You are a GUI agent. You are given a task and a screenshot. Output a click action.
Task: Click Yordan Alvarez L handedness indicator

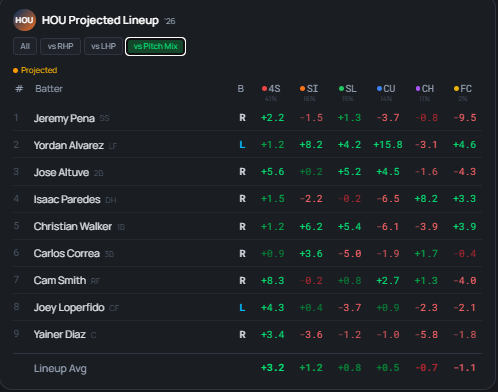point(242,145)
